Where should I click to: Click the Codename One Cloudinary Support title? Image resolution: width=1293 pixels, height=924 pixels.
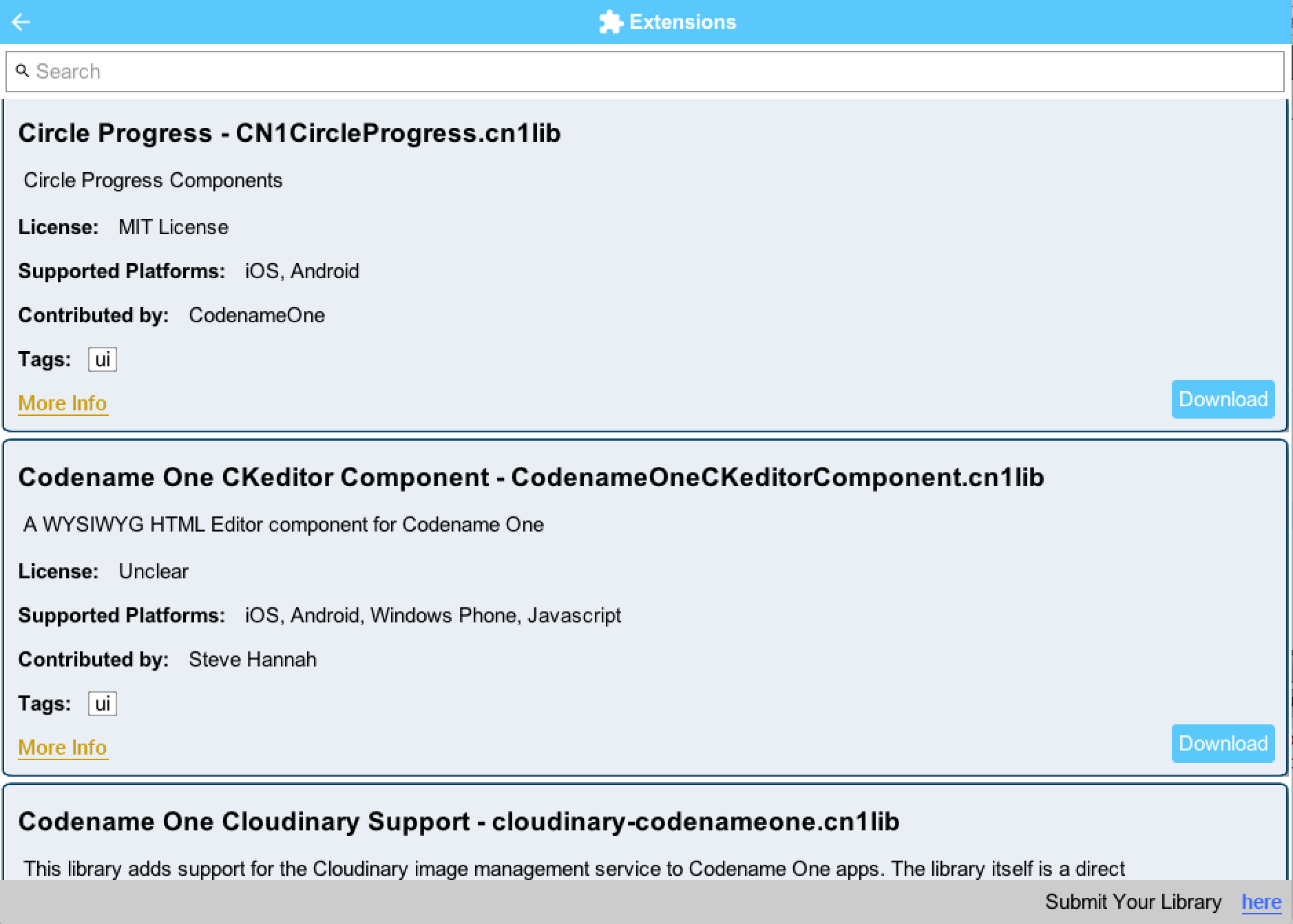tap(460, 821)
